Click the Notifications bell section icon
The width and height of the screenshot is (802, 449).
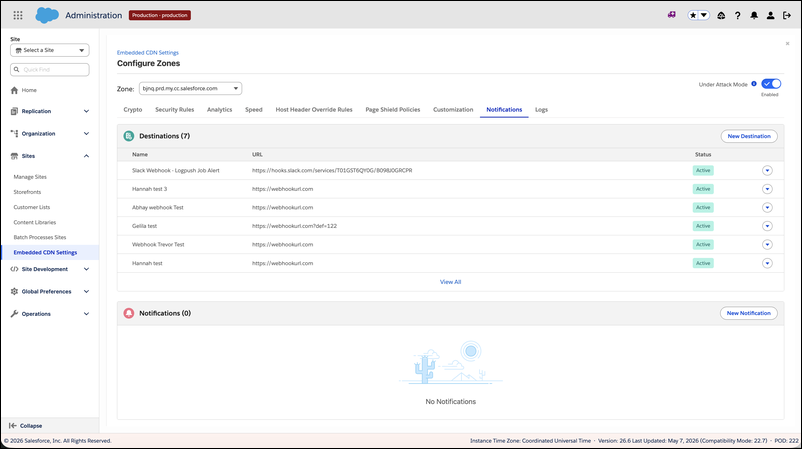129,313
